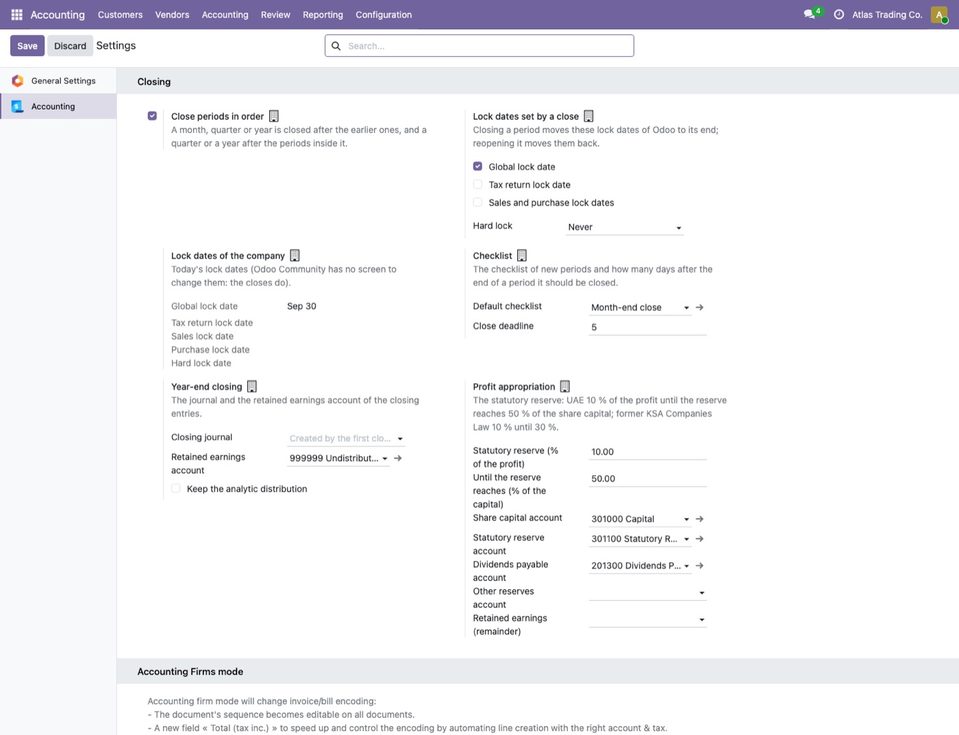Click company icon beside Profit appropriation

(565, 386)
